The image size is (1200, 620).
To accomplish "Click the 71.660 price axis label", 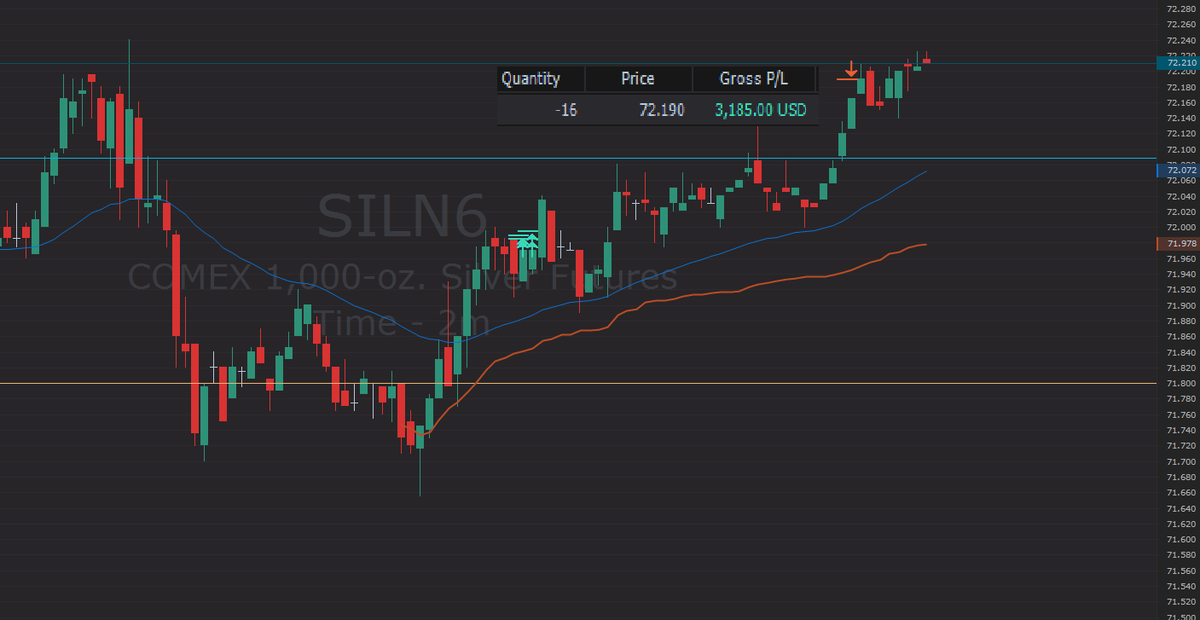I will point(1181,492).
